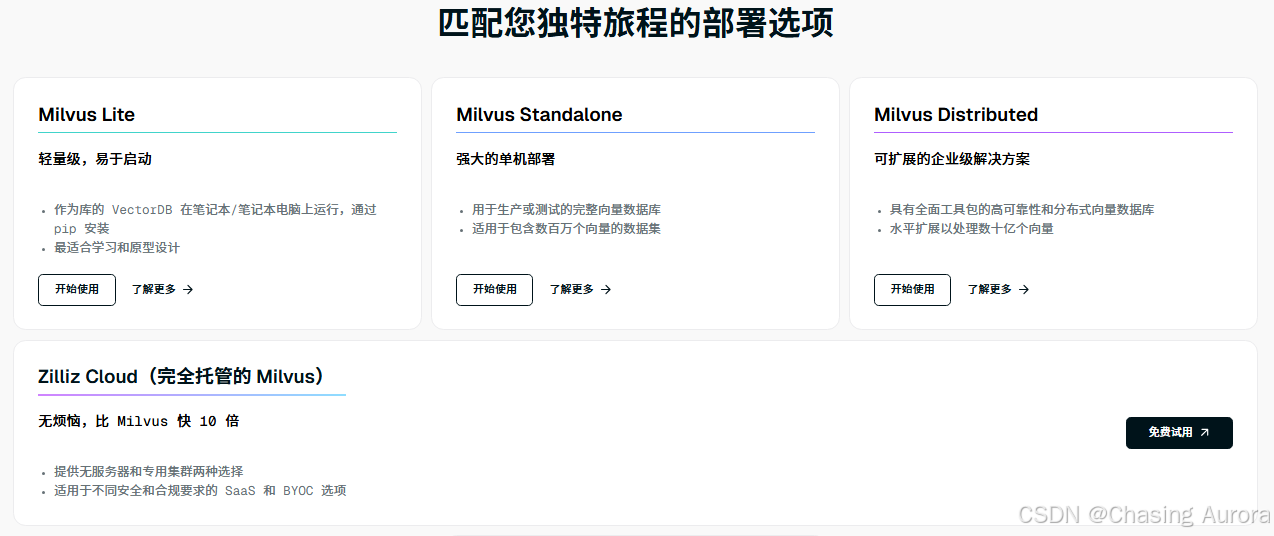1274x536 pixels.
Task: Click 开始使用 button in Milvus Lite card
Action: tap(77, 289)
